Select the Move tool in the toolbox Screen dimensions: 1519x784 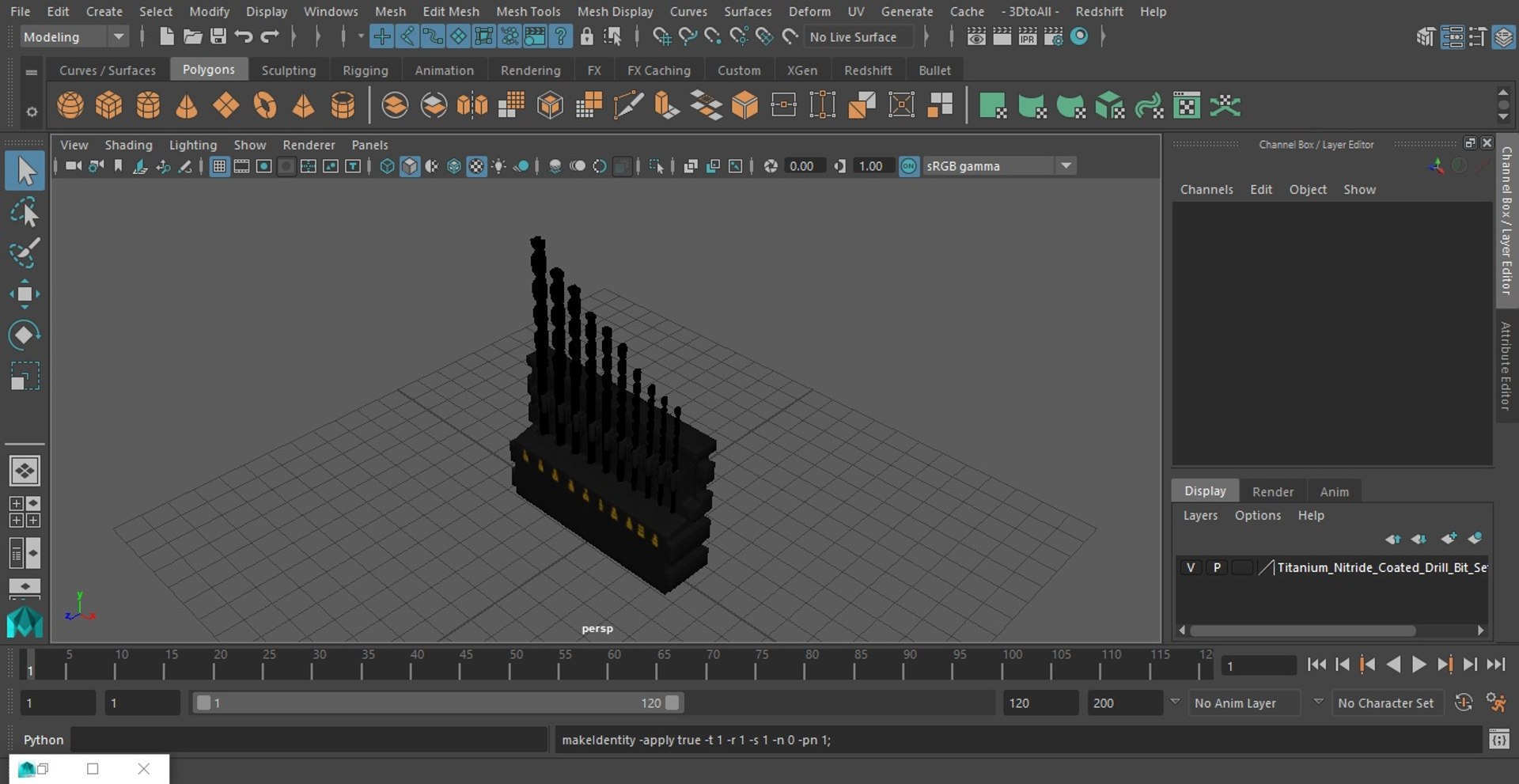pos(25,294)
